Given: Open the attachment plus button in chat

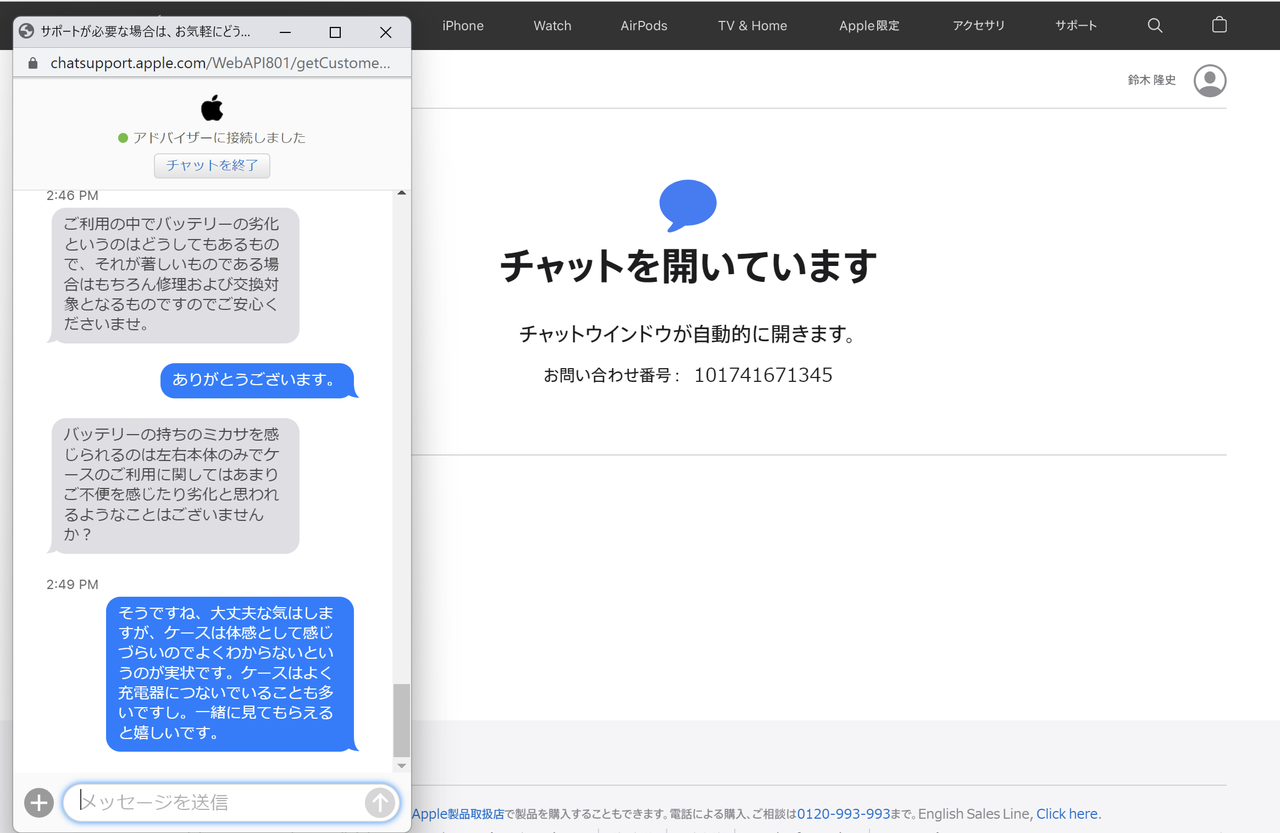Looking at the screenshot, I should (x=38, y=802).
